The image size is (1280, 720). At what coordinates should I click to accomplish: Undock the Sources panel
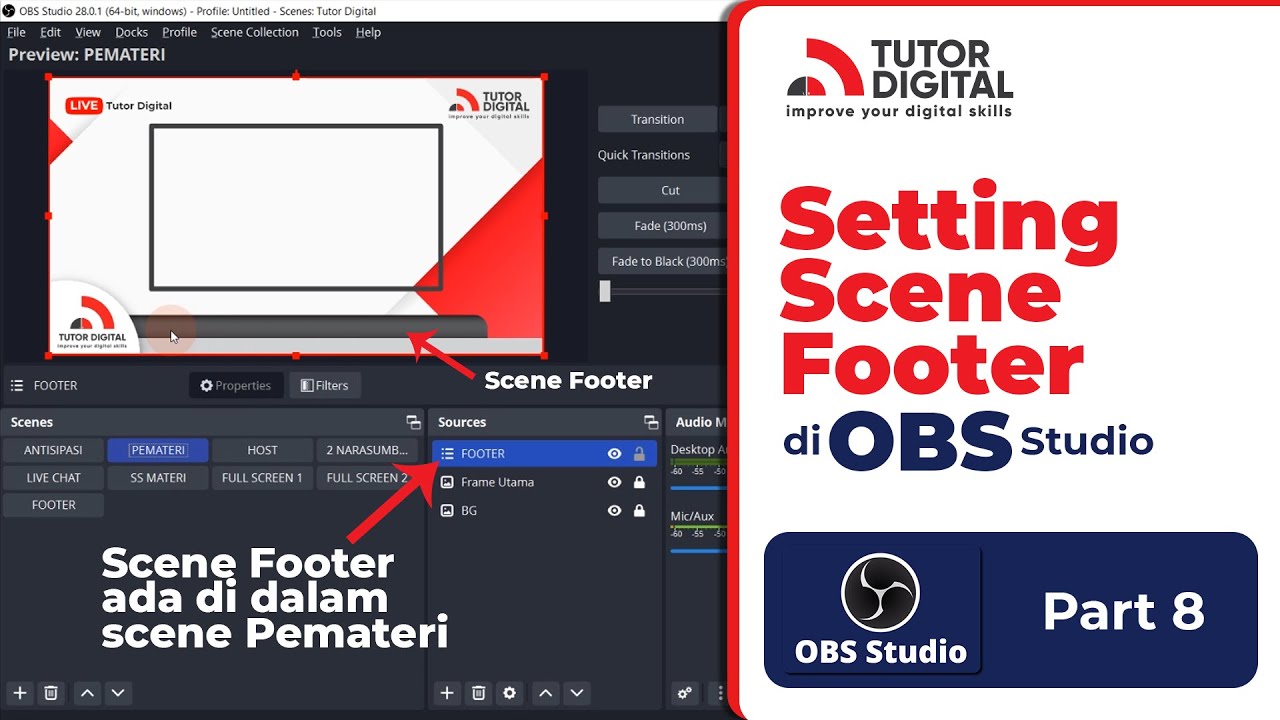651,422
